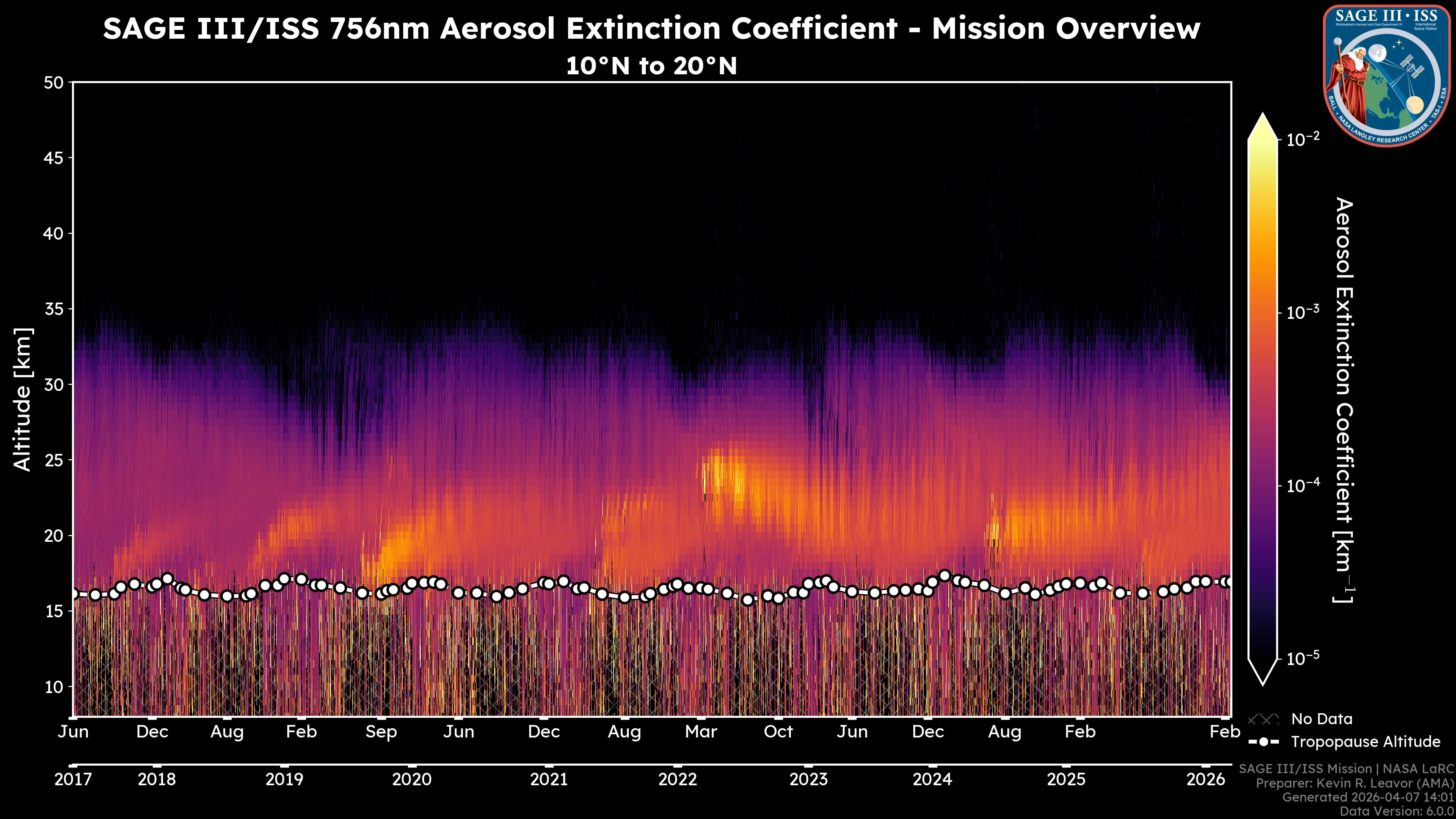This screenshot has height=819, width=1456.
Task: Click the 10°N to 20°N subtitle
Action: coord(651,66)
